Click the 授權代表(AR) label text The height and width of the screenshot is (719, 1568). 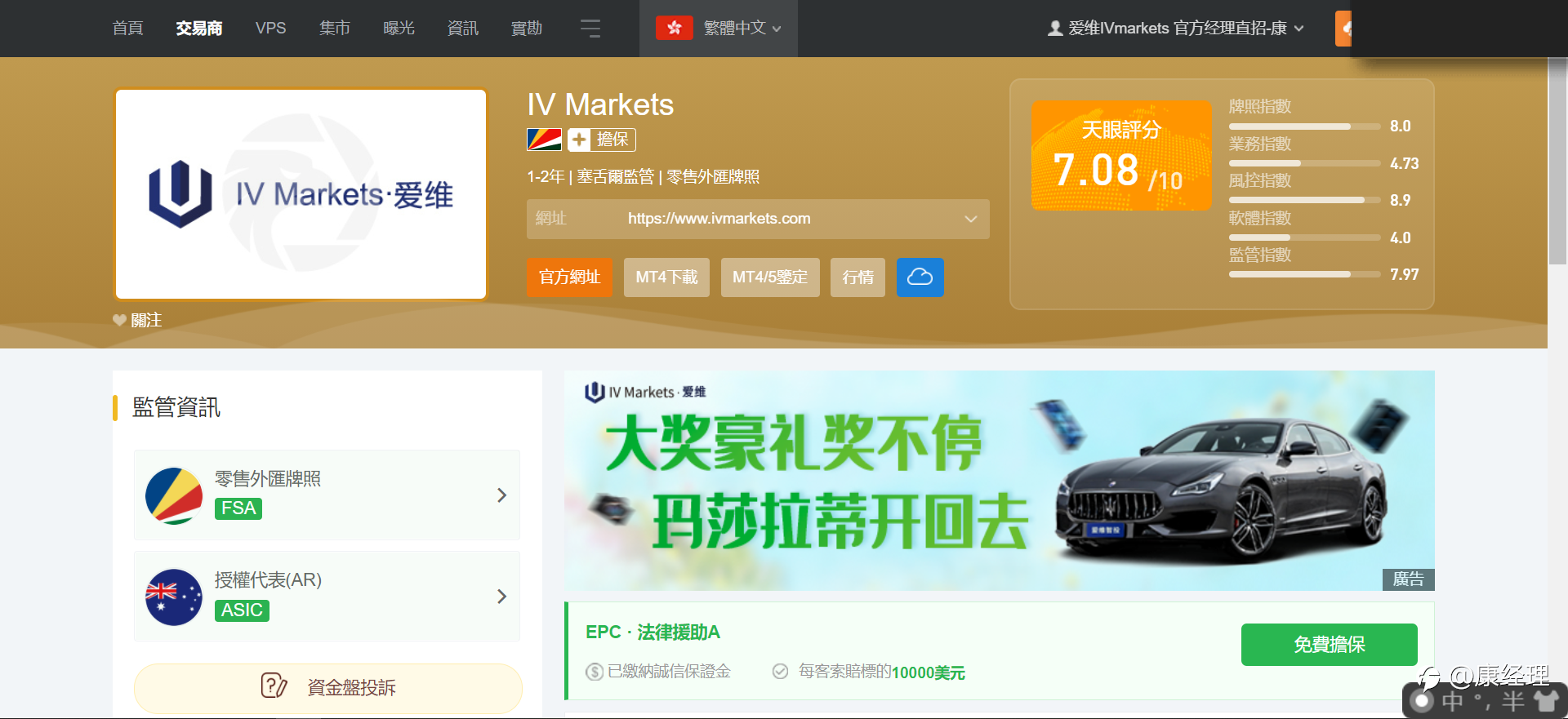pyautogui.click(x=268, y=580)
